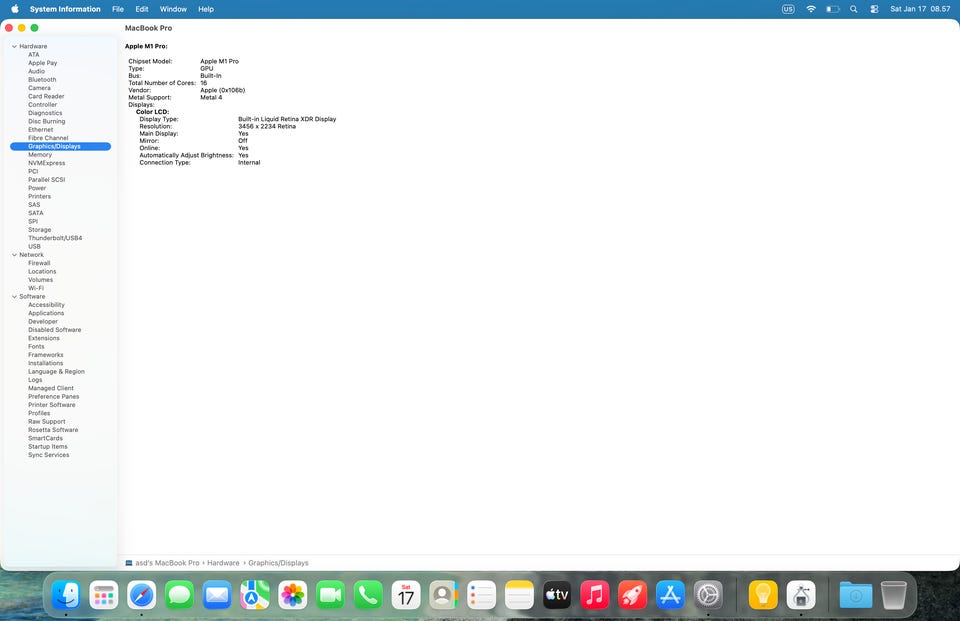
Task: Open the Window menu
Action: click(173, 9)
